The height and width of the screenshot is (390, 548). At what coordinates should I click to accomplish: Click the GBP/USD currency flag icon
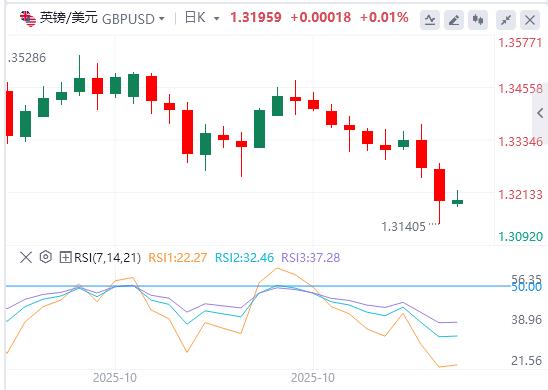pos(28,19)
